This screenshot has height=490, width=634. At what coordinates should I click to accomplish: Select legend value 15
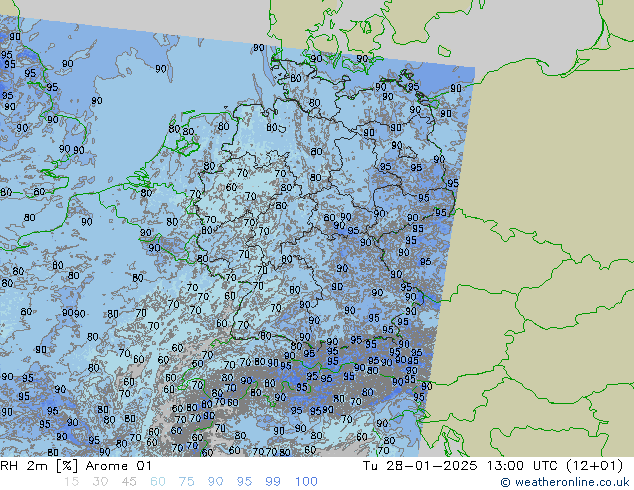coord(71,482)
